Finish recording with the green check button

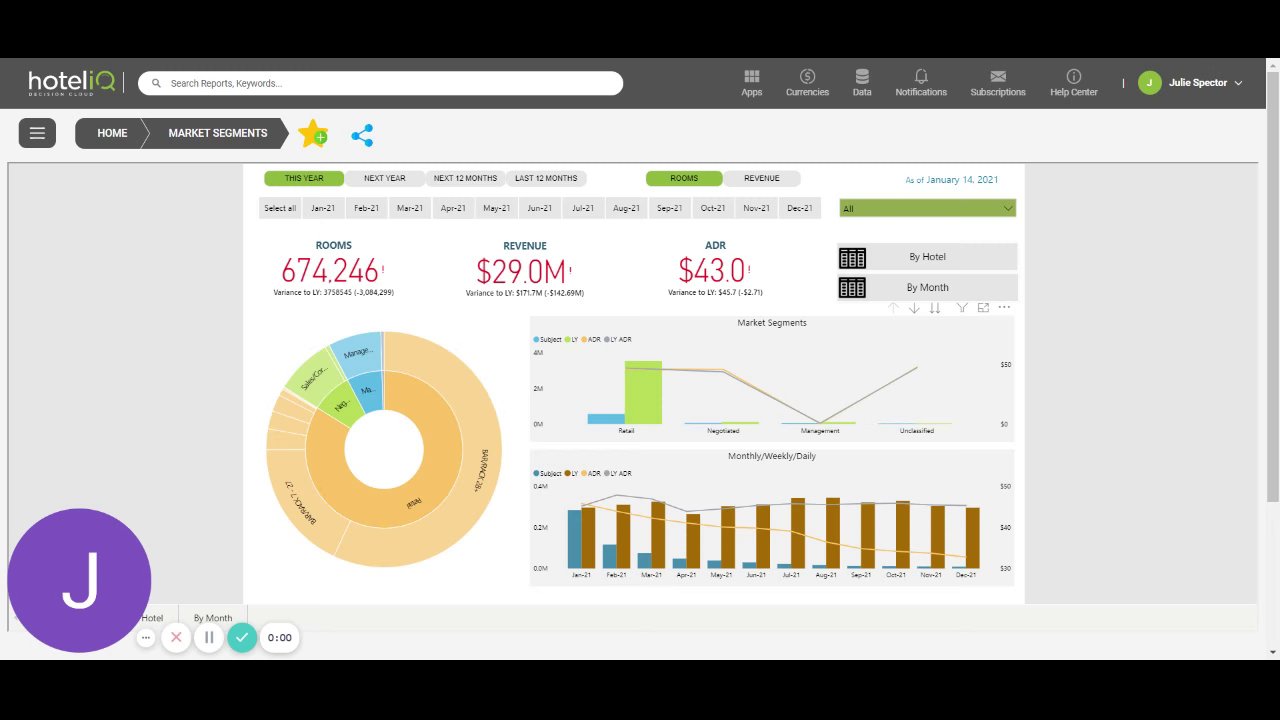(x=242, y=637)
